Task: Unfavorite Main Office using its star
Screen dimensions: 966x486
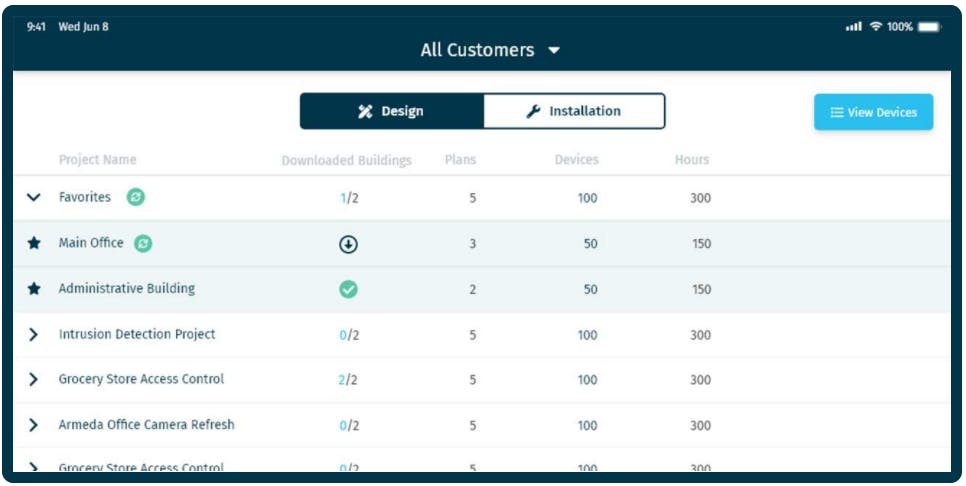Action: (x=34, y=243)
